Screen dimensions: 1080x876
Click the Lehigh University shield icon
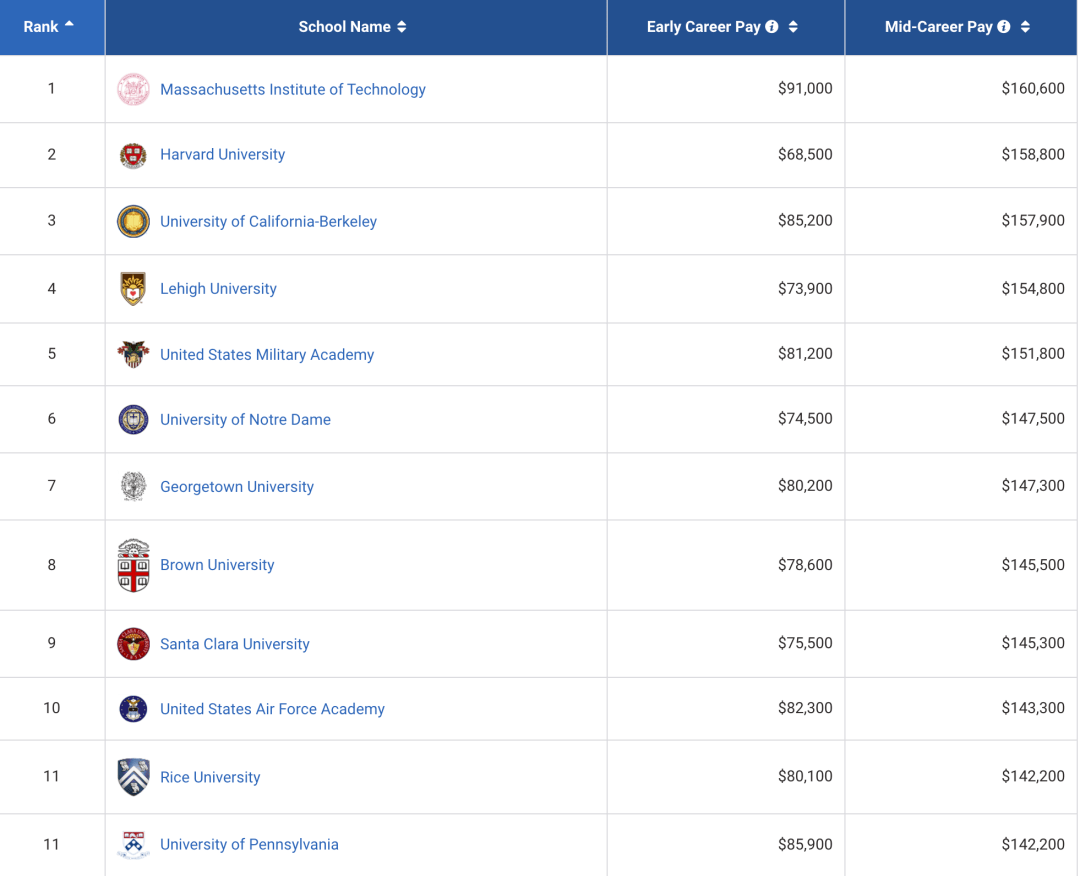pyautogui.click(x=134, y=289)
